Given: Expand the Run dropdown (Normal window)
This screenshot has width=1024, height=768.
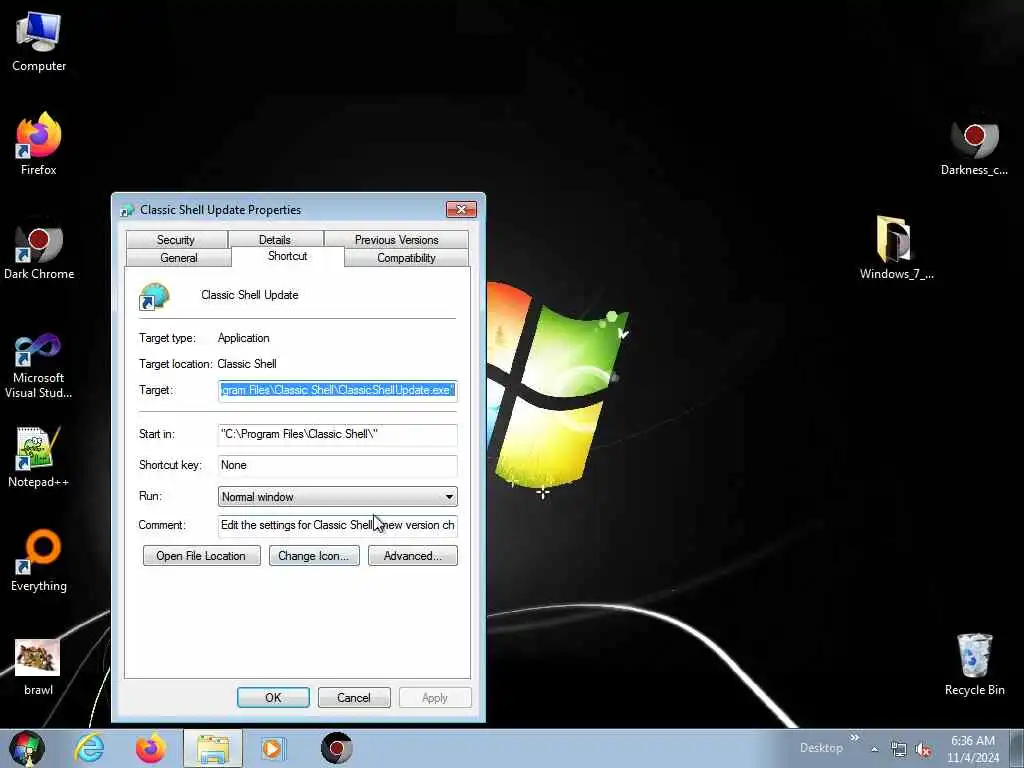Looking at the screenshot, I should pyautogui.click(x=338, y=496).
